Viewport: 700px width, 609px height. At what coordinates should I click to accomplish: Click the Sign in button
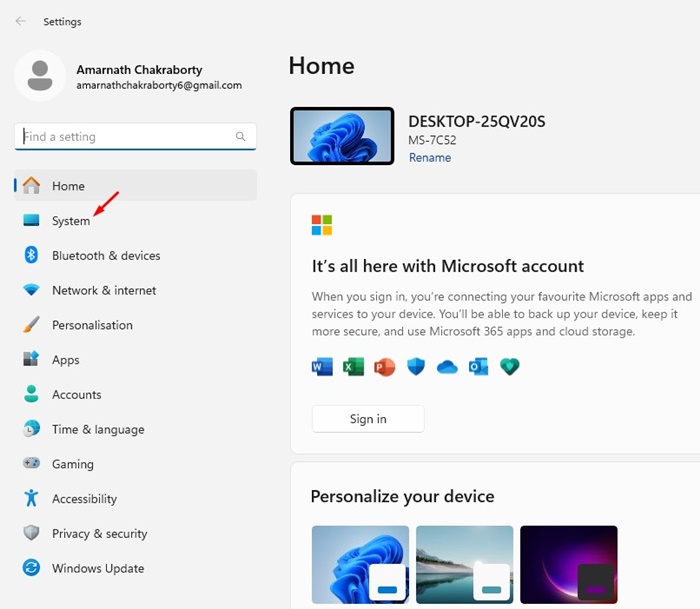click(368, 418)
